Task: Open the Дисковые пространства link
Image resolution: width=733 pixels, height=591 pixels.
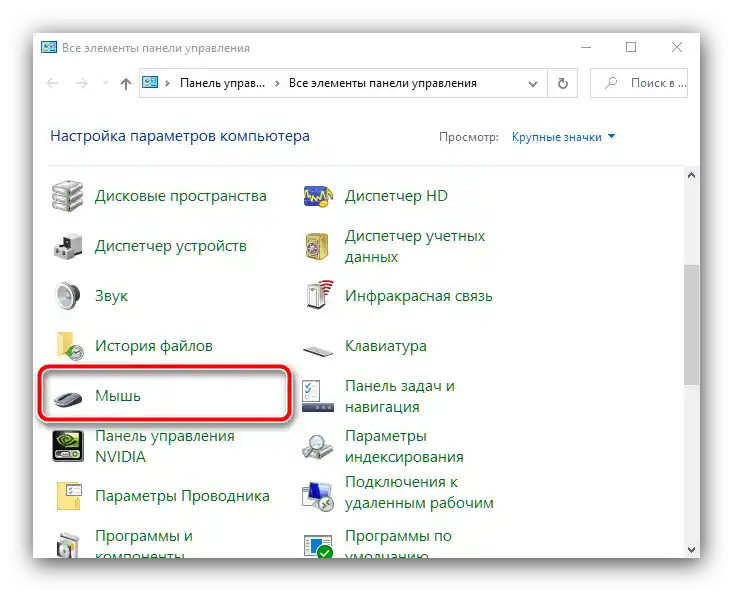Action: click(x=180, y=196)
